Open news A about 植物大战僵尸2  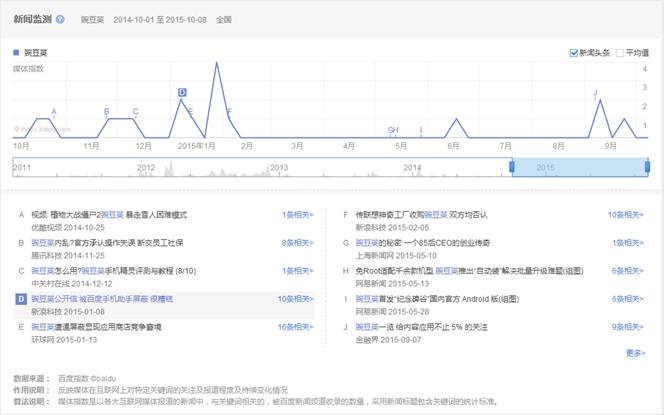coord(109,215)
